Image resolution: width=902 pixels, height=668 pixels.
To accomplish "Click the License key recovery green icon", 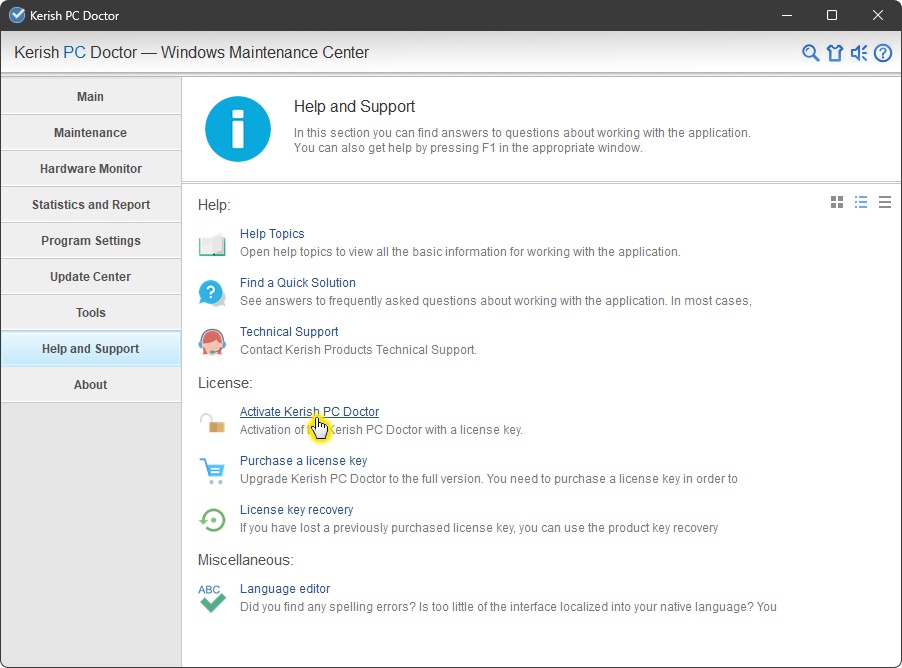I will (212, 519).
